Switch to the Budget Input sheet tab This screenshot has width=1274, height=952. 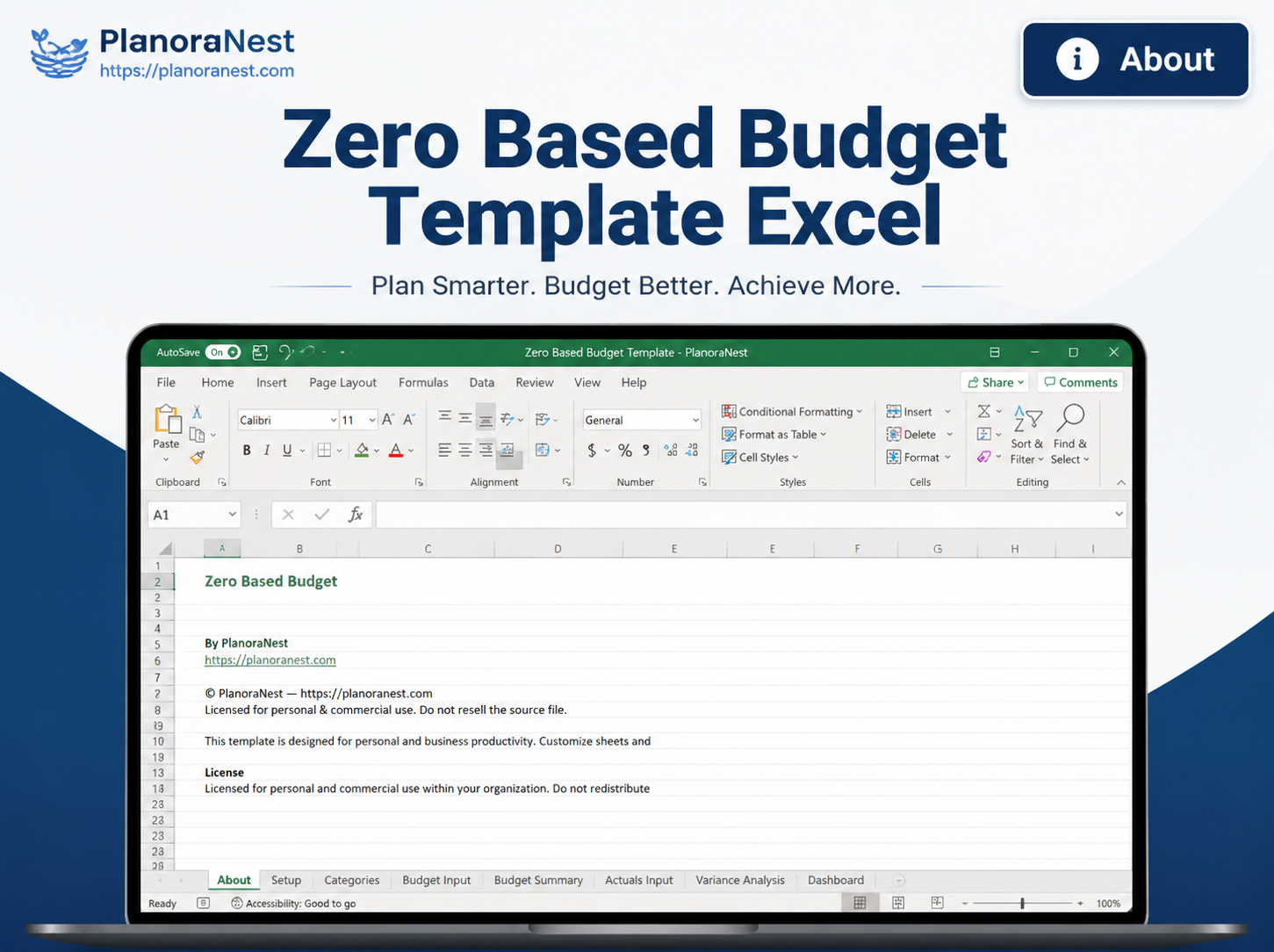click(x=436, y=880)
